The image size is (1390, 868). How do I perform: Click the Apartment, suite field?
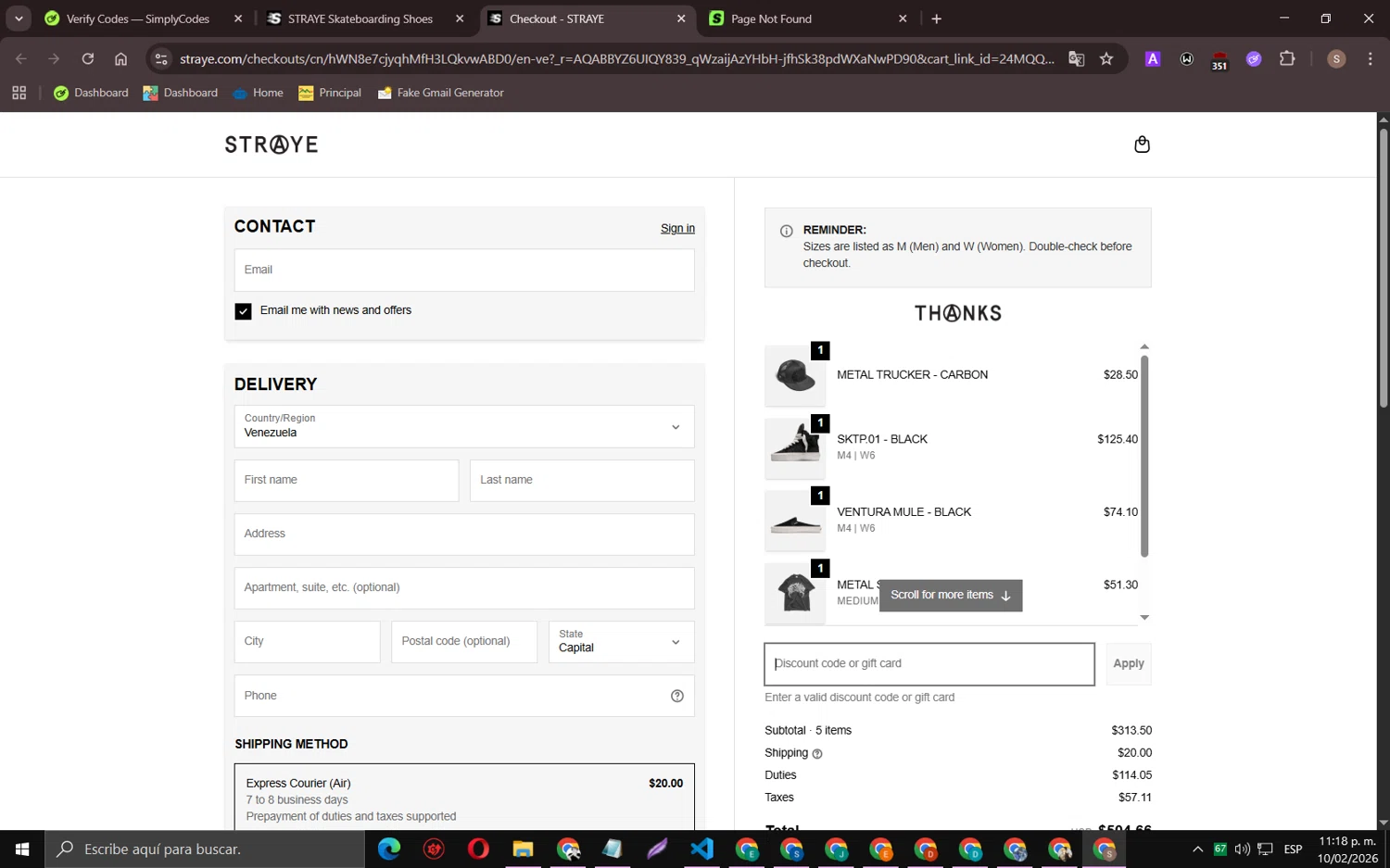click(464, 587)
